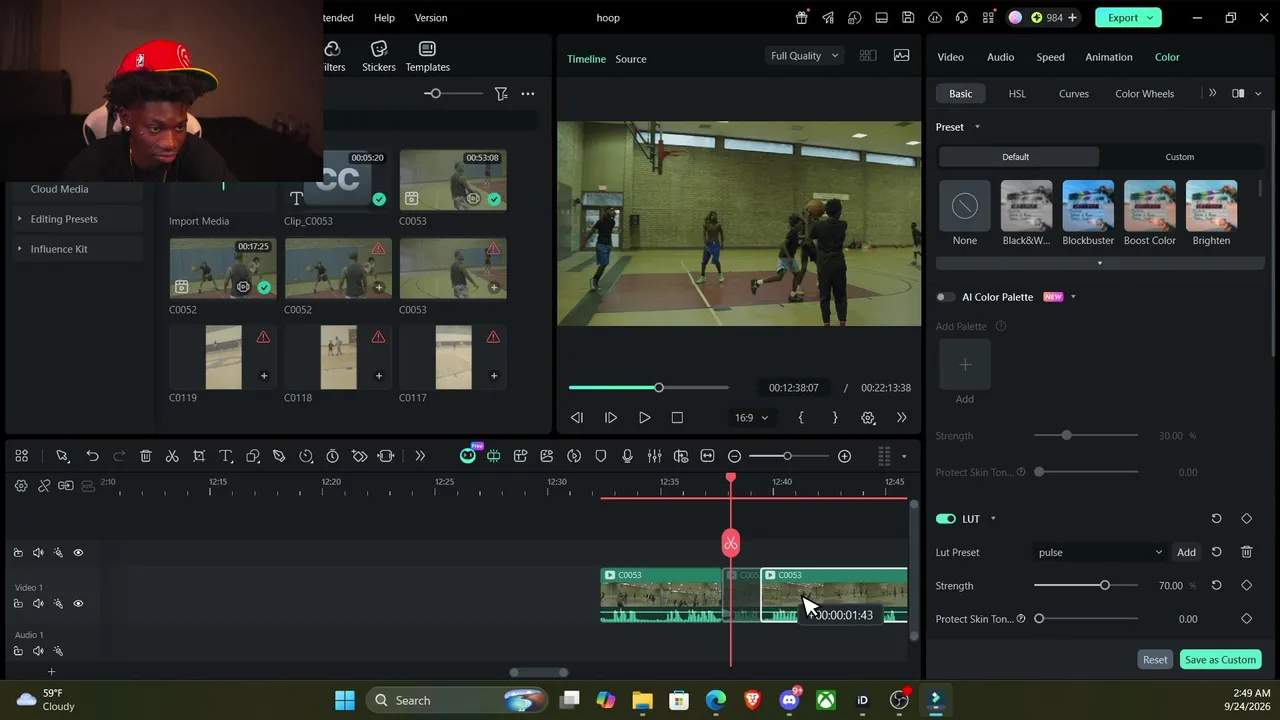Open the voiceover microphone tool

[627, 456]
